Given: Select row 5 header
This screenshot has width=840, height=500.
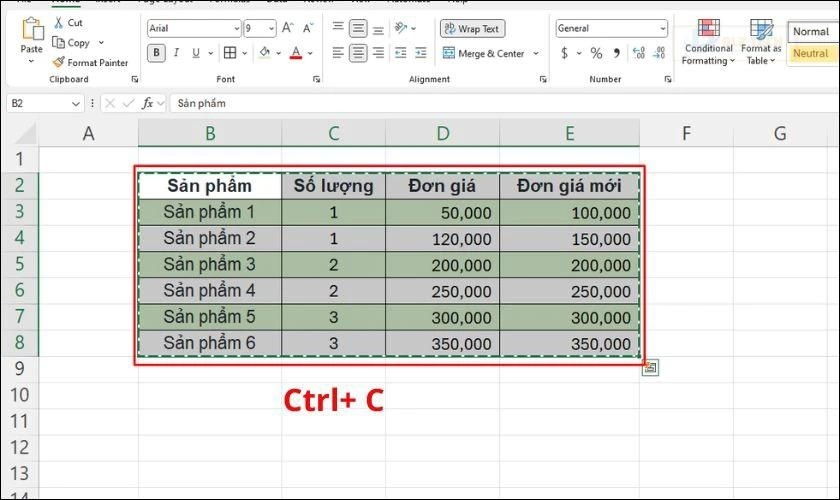Looking at the screenshot, I should [20, 264].
